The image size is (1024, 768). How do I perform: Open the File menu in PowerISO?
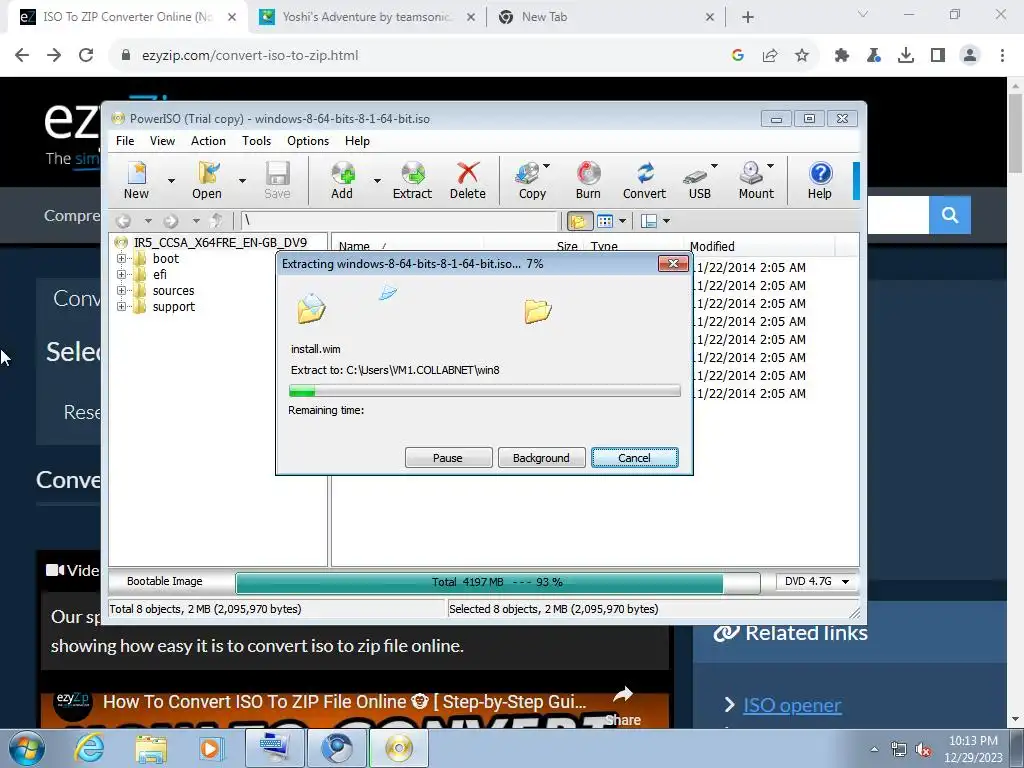(125, 140)
